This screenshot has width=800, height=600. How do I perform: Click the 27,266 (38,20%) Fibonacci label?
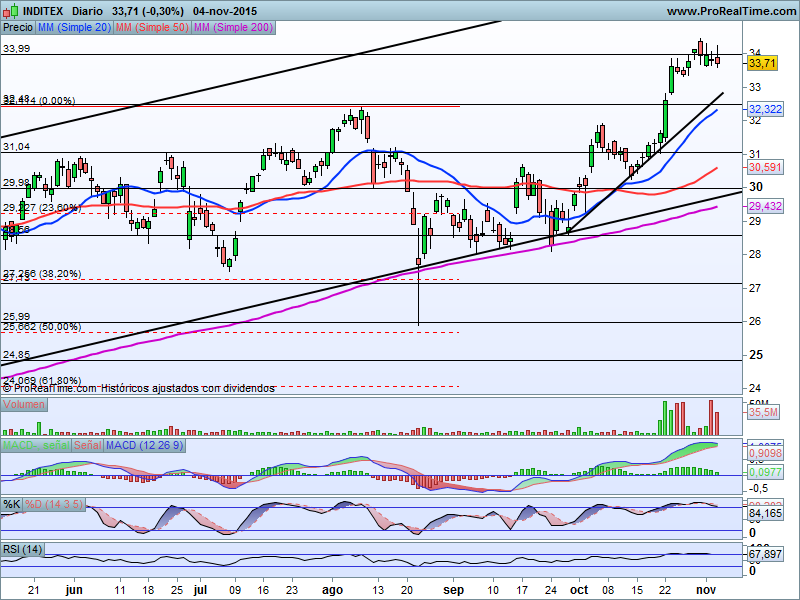pos(42,274)
